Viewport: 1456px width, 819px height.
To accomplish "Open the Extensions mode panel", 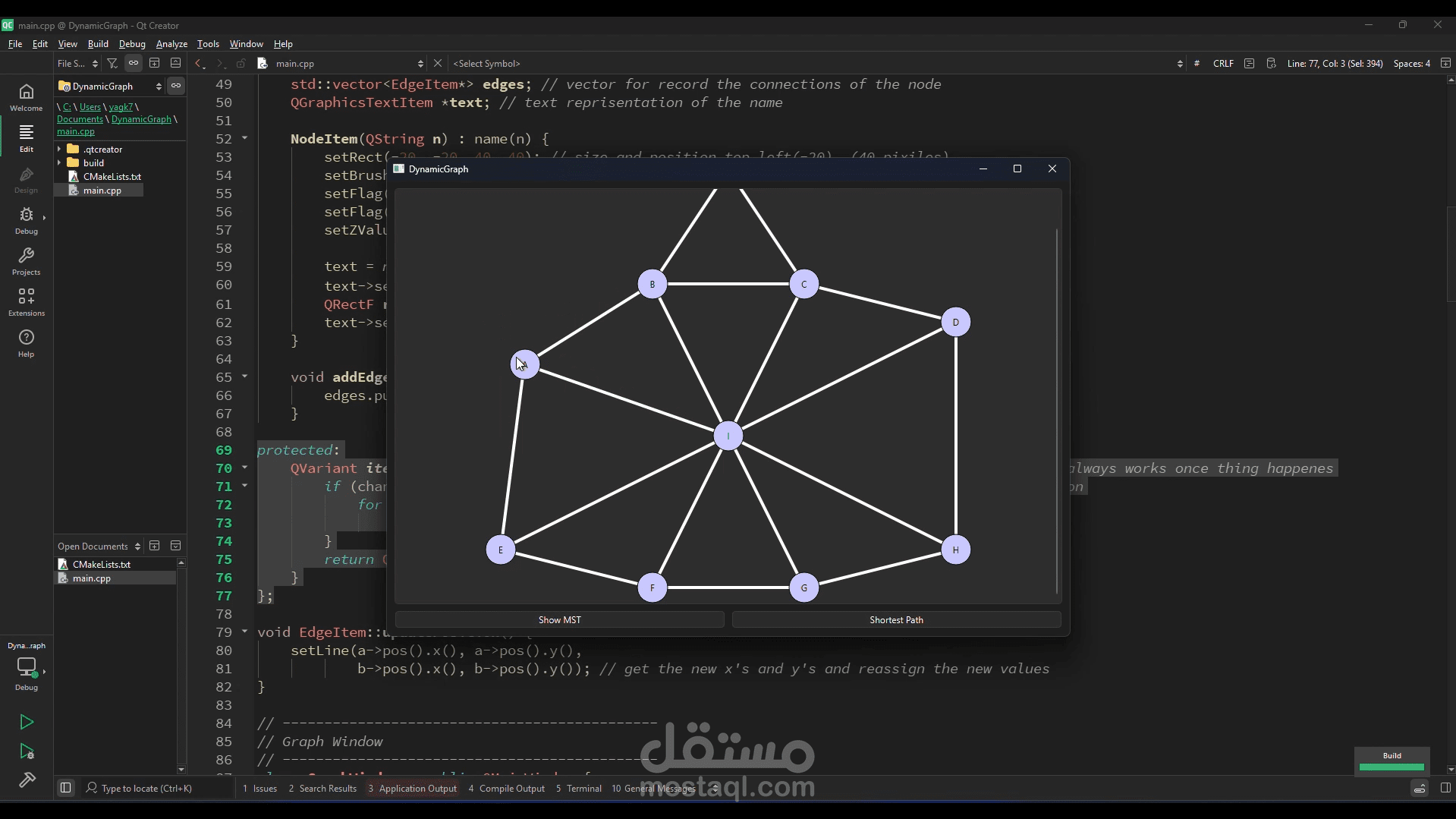I will (26, 301).
